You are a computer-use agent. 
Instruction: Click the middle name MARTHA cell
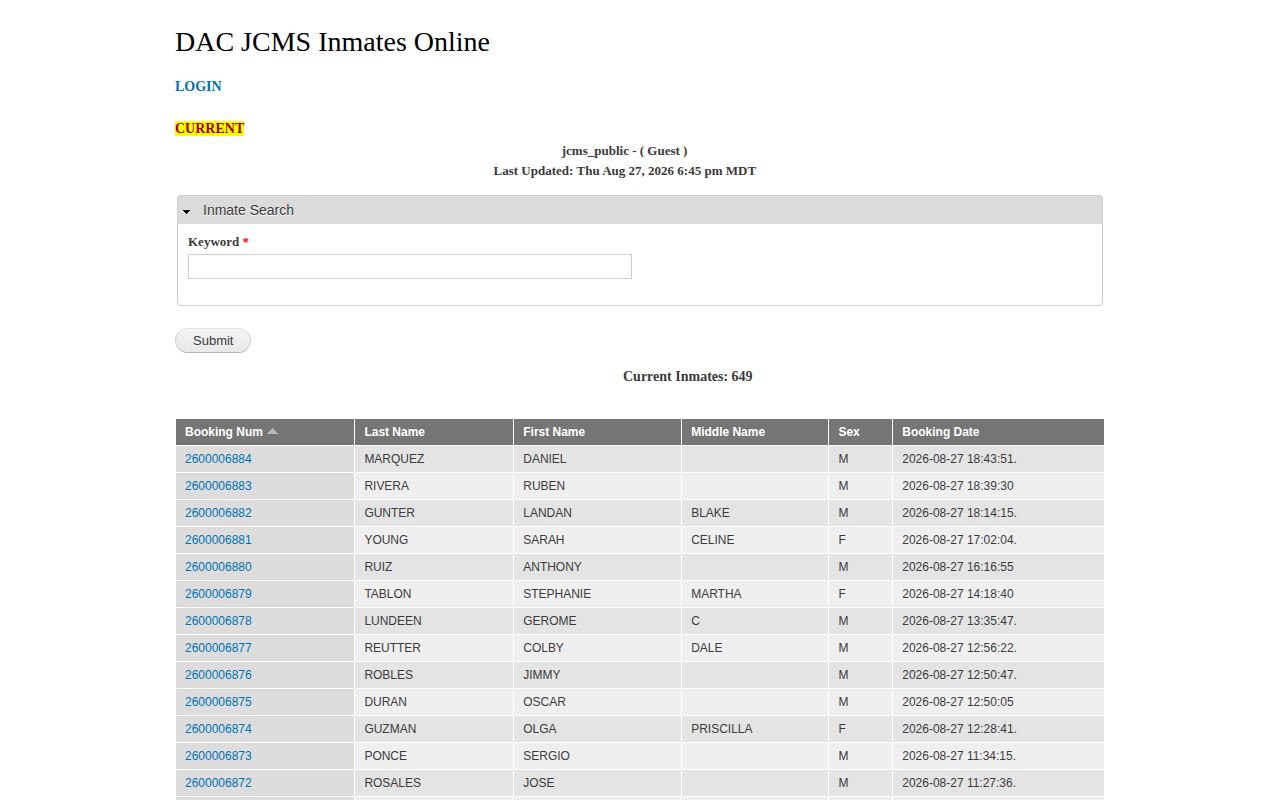(755, 594)
